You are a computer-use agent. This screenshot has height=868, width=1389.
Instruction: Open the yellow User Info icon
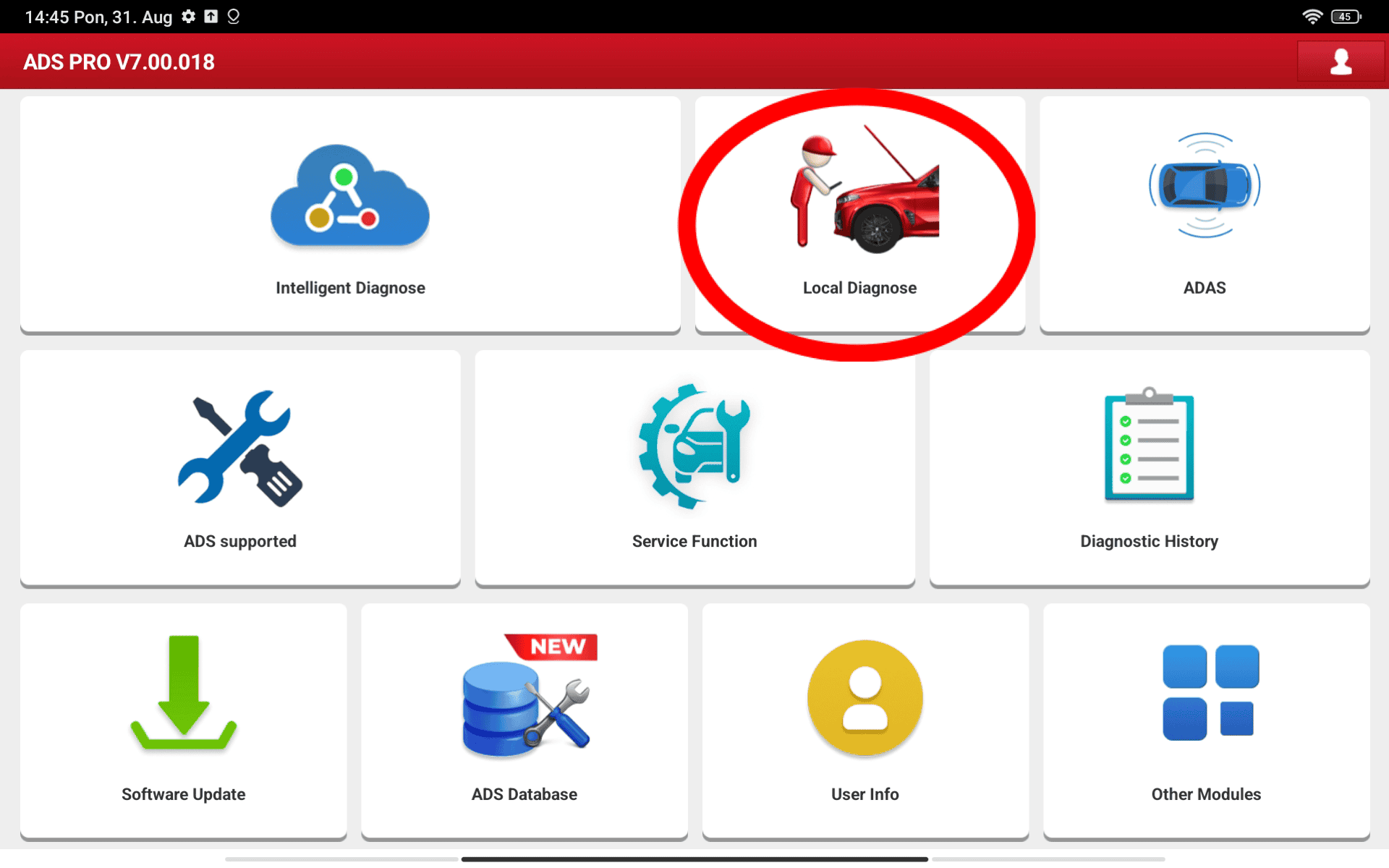pos(865,698)
